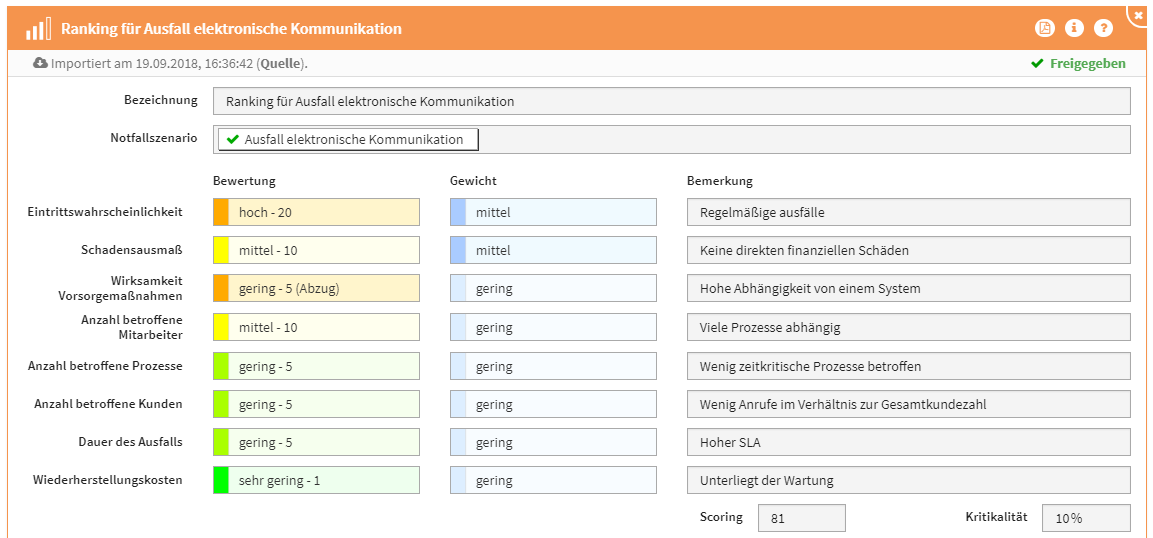Click the green Freigegeben checkmark
1153x538 pixels.
click(1037, 64)
